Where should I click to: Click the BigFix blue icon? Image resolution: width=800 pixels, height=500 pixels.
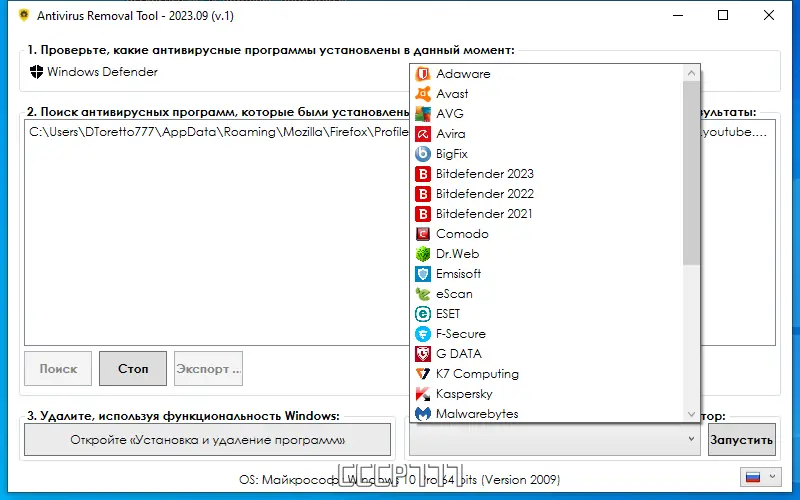coord(422,154)
